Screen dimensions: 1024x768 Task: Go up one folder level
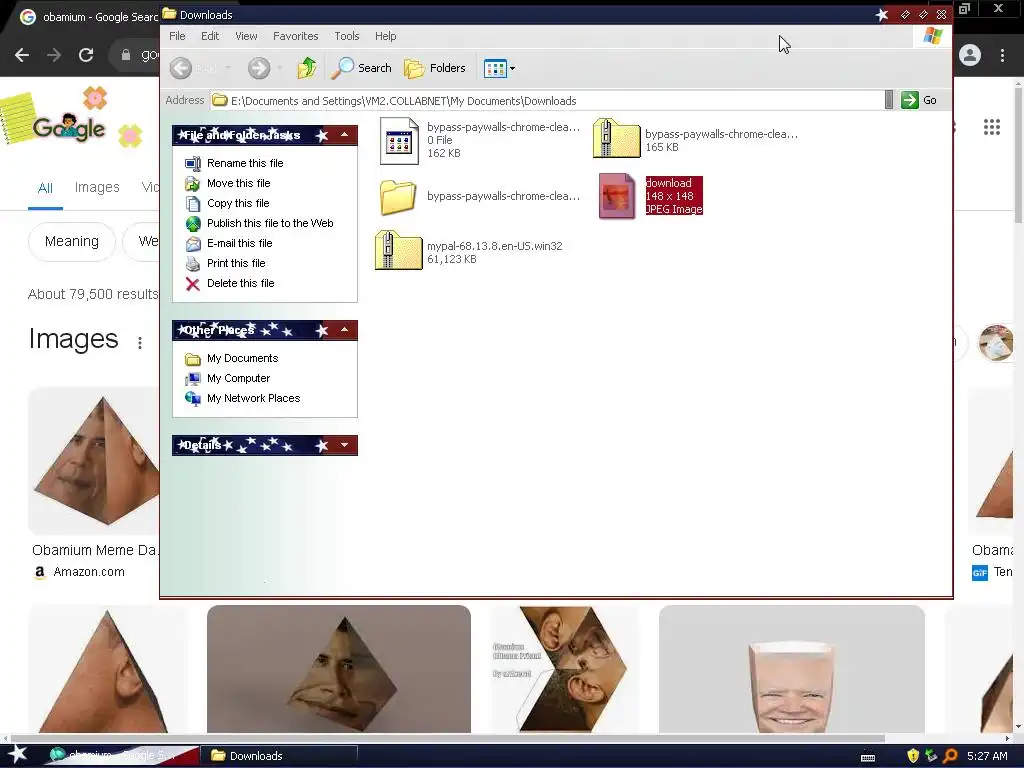coord(306,68)
